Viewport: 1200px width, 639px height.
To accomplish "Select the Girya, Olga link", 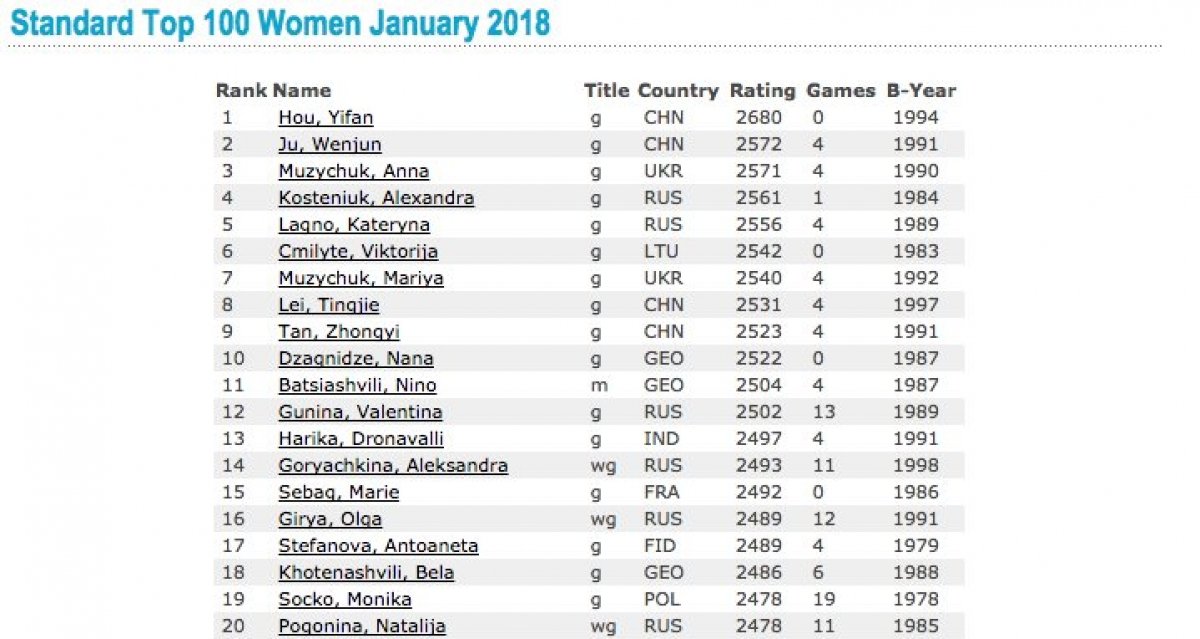I will [330, 519].
